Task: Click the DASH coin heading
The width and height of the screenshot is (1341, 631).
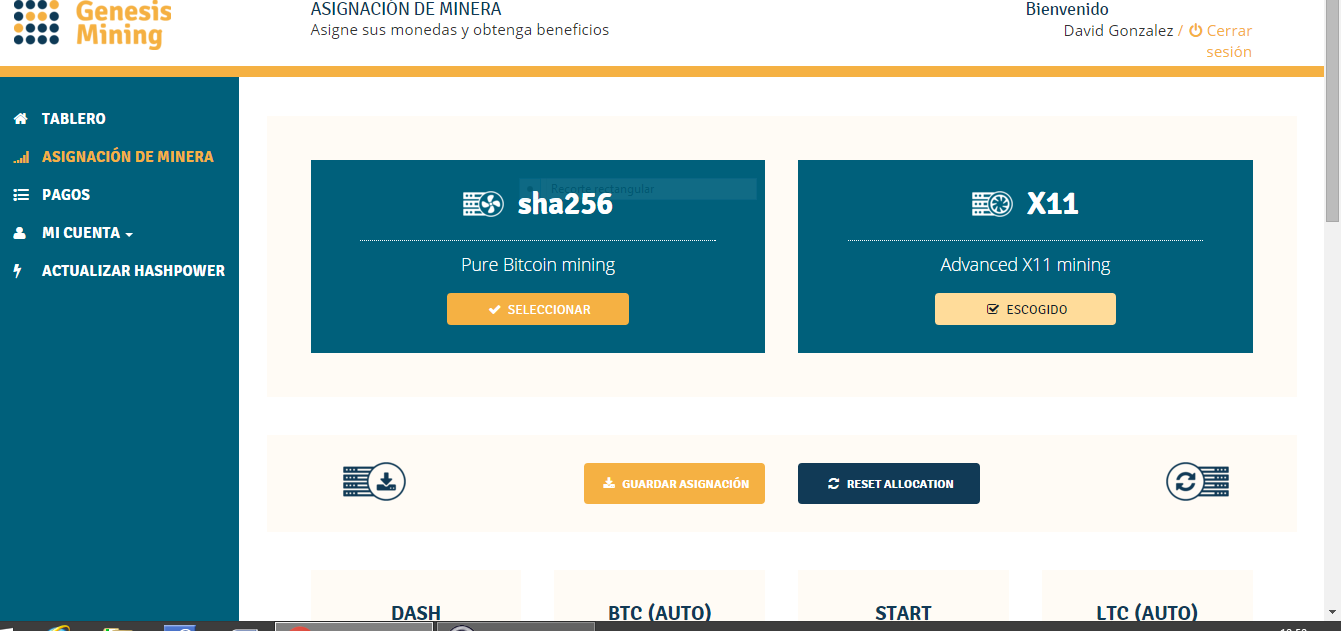Action: 416,612
